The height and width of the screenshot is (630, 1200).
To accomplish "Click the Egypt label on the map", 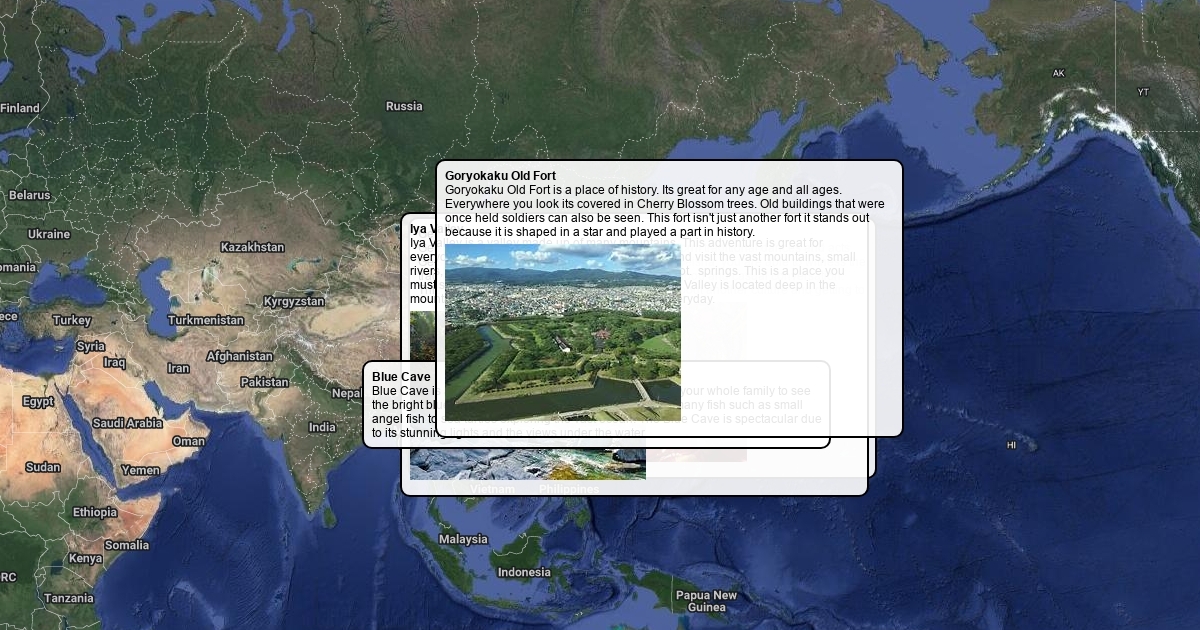I will tap(38, 401).
